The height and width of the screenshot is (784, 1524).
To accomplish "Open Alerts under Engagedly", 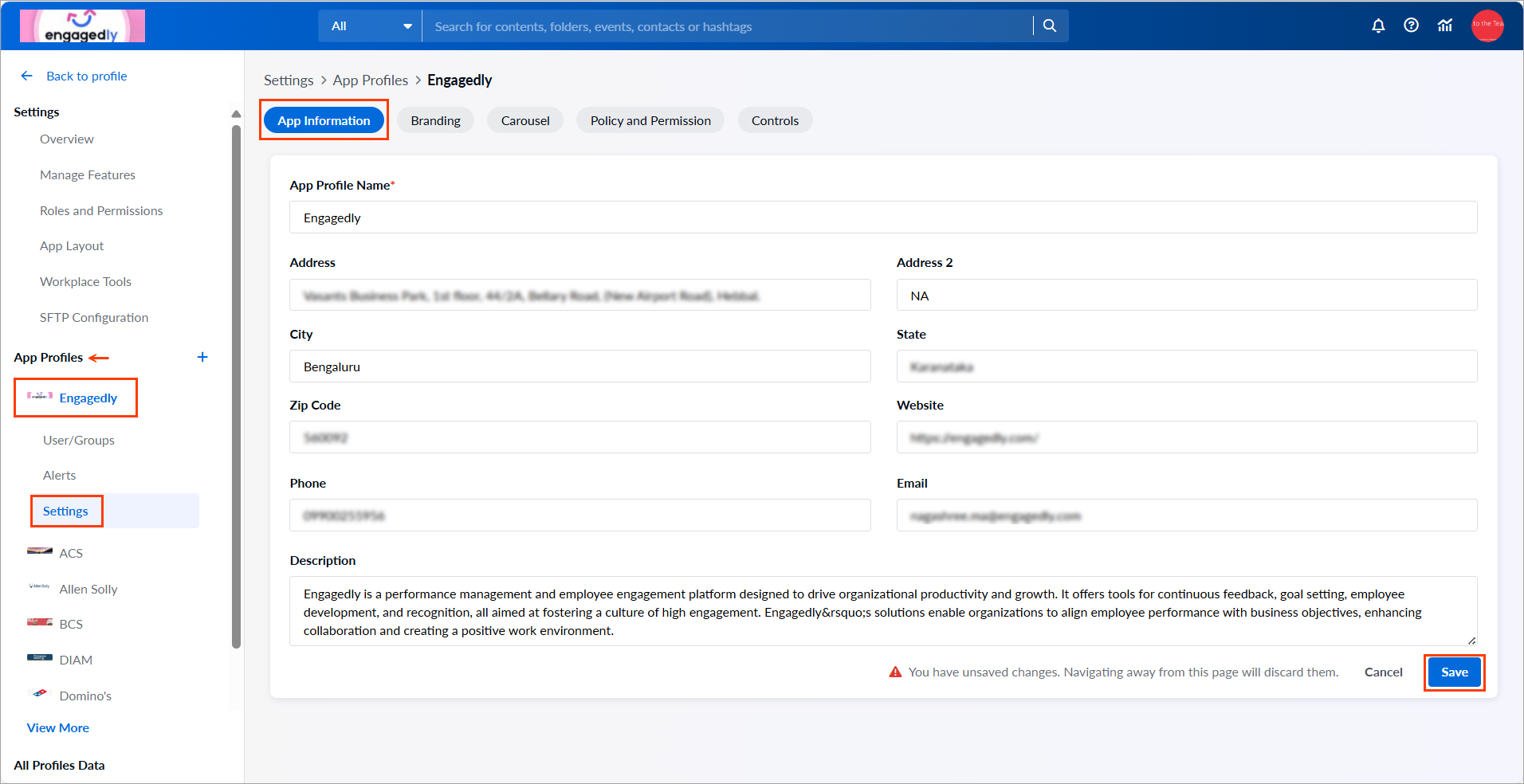I will coord(60,475).
